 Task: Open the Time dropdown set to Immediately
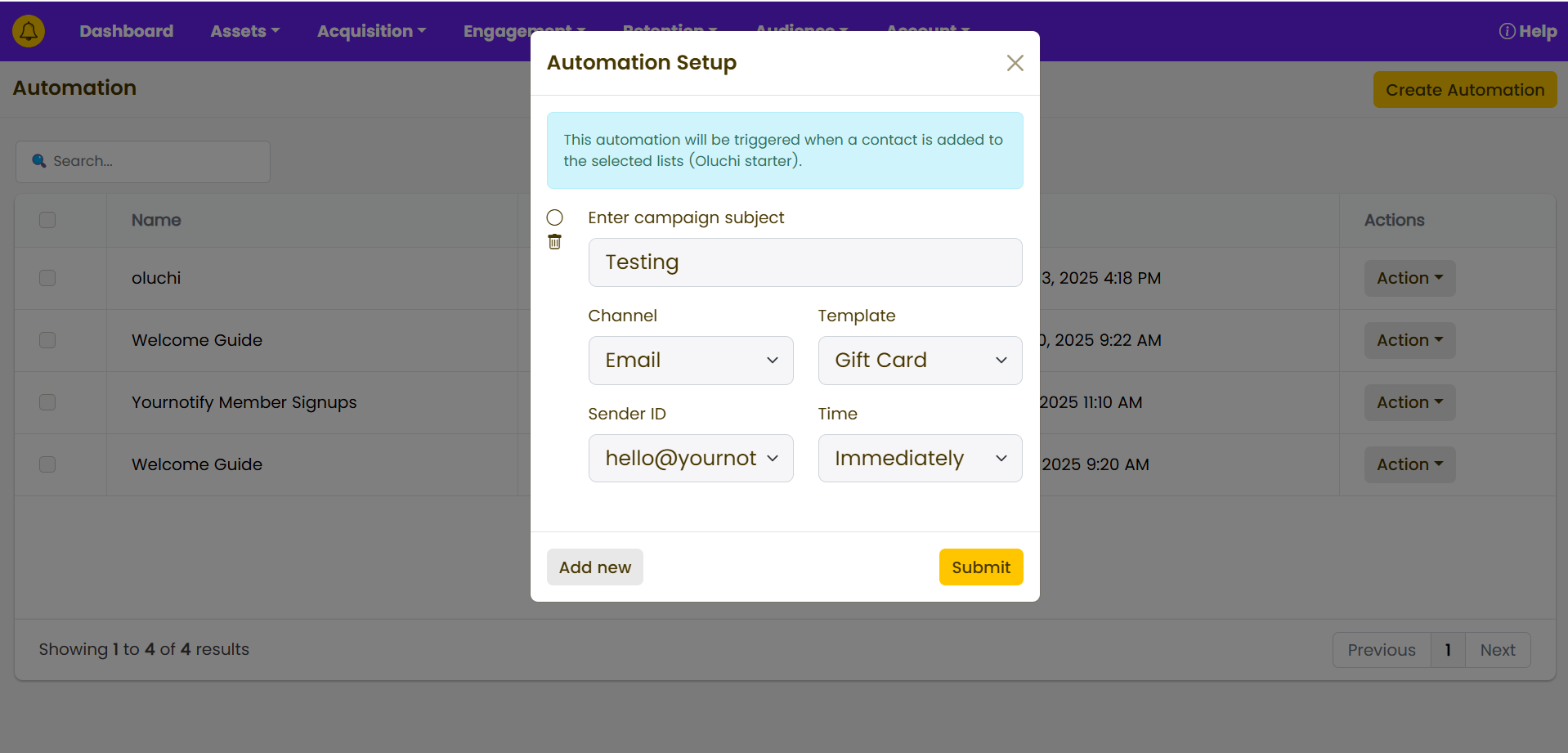pyautogui.click(x=919, y=459)
